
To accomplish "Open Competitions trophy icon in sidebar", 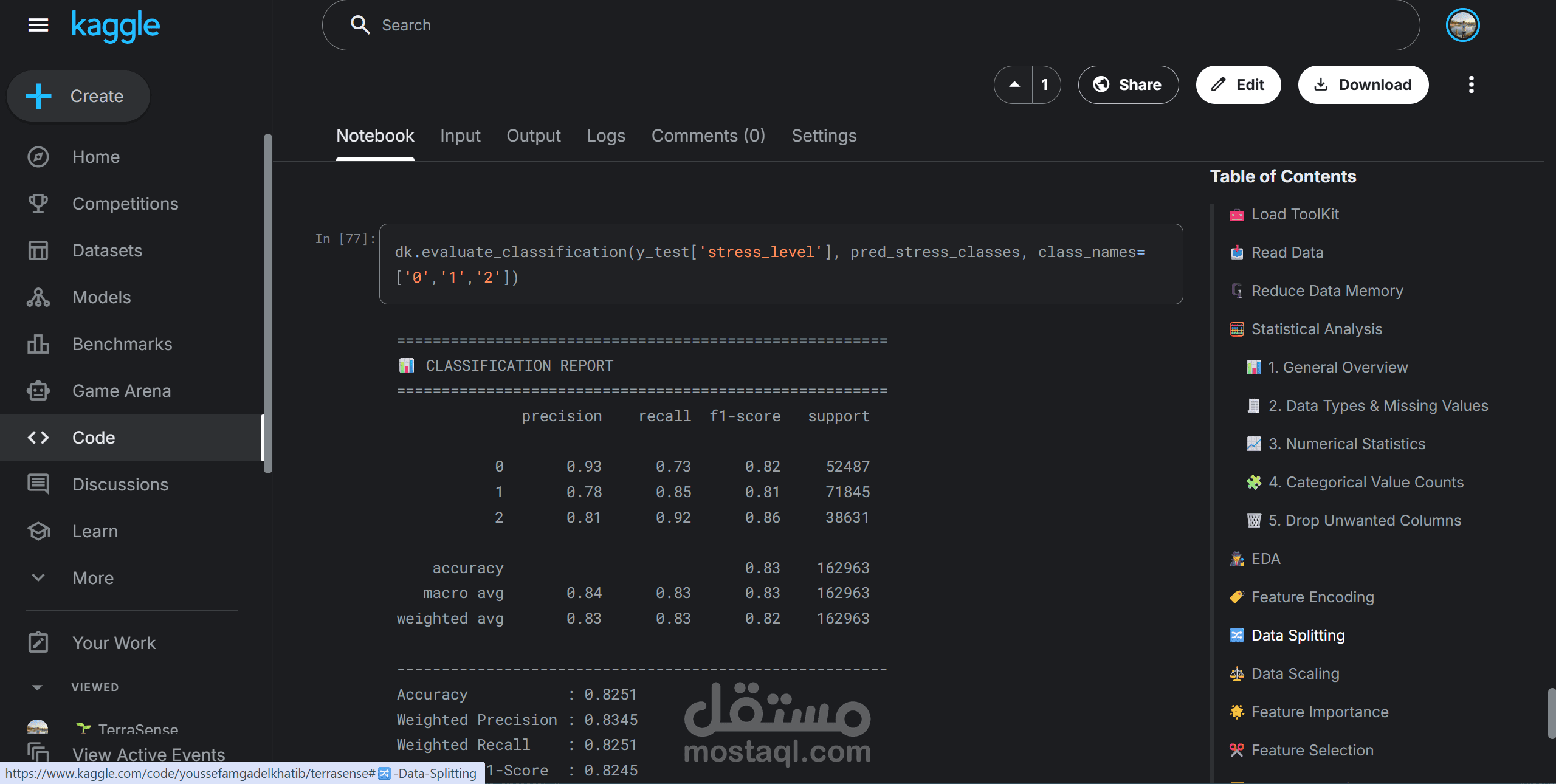I will coord(38,204).
